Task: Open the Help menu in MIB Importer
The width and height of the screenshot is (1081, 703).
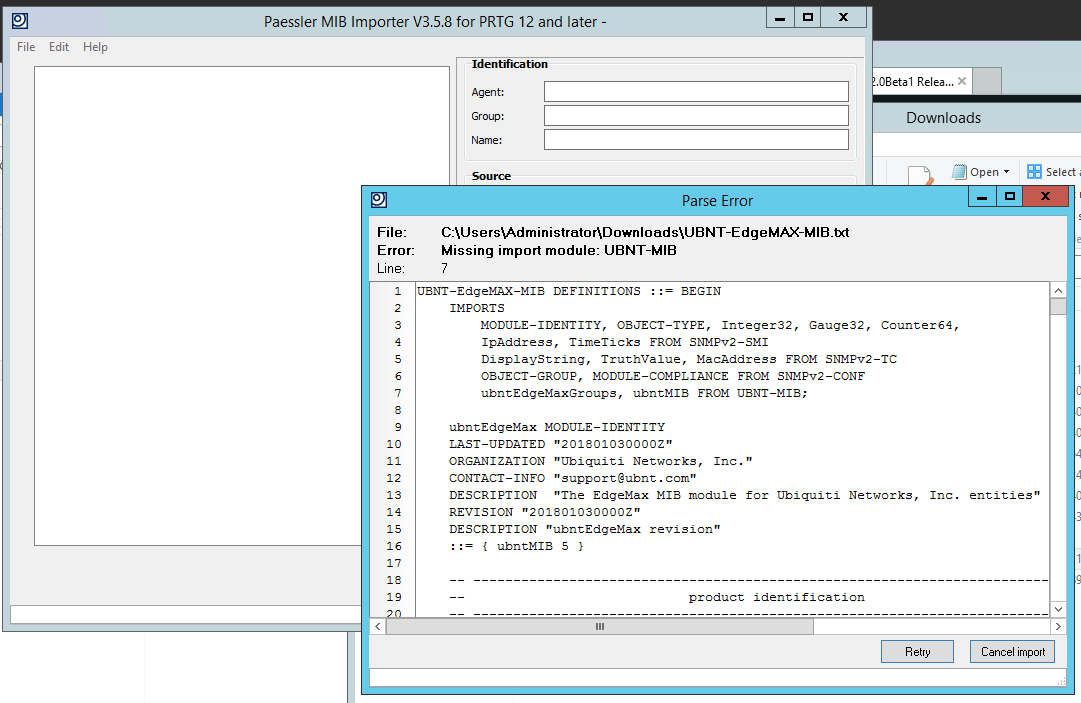Action: pos(95,47)
